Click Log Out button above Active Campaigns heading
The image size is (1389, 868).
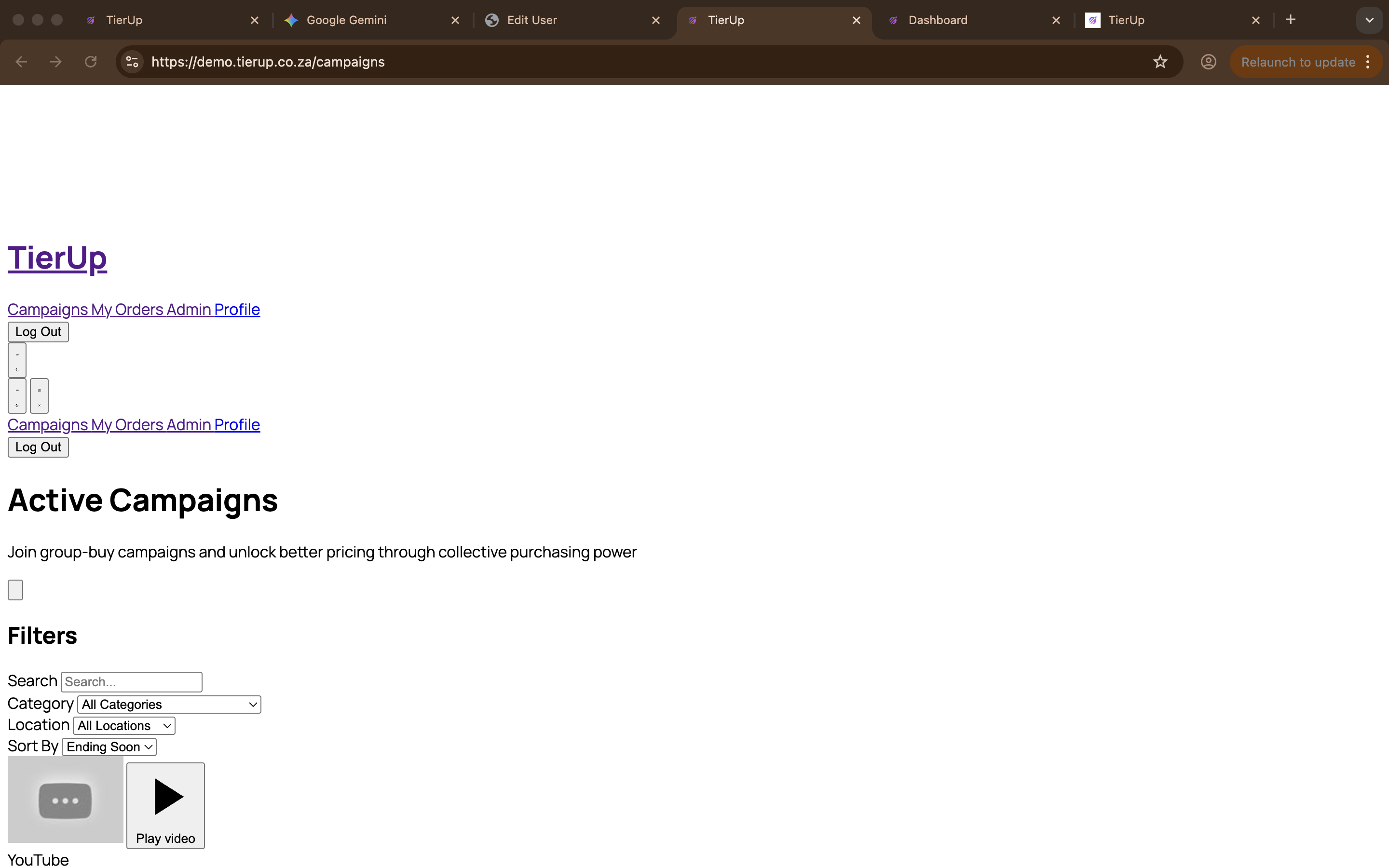(38, 447)
